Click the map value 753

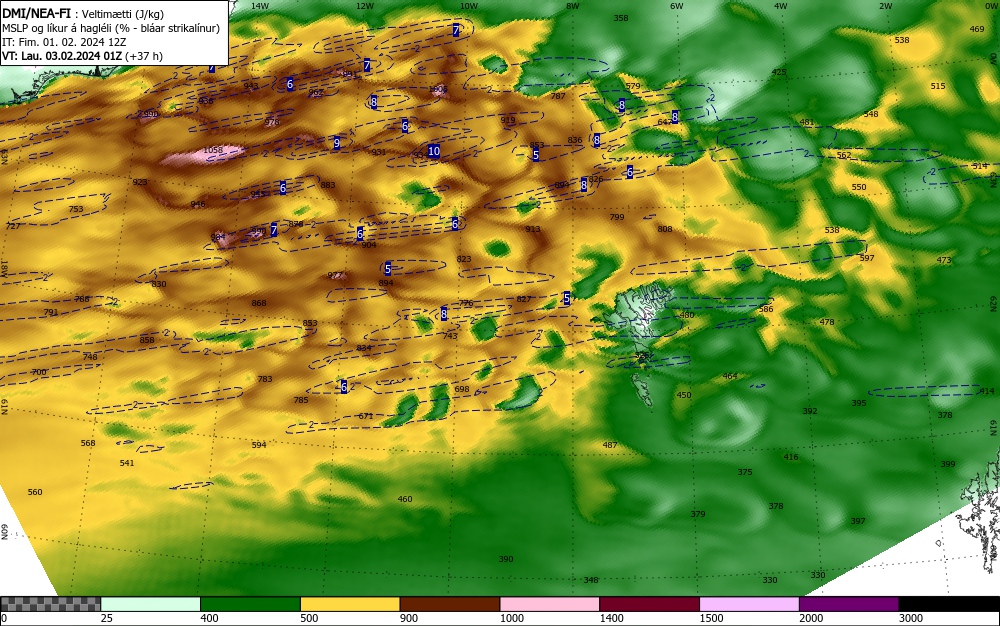pos(76,209)
